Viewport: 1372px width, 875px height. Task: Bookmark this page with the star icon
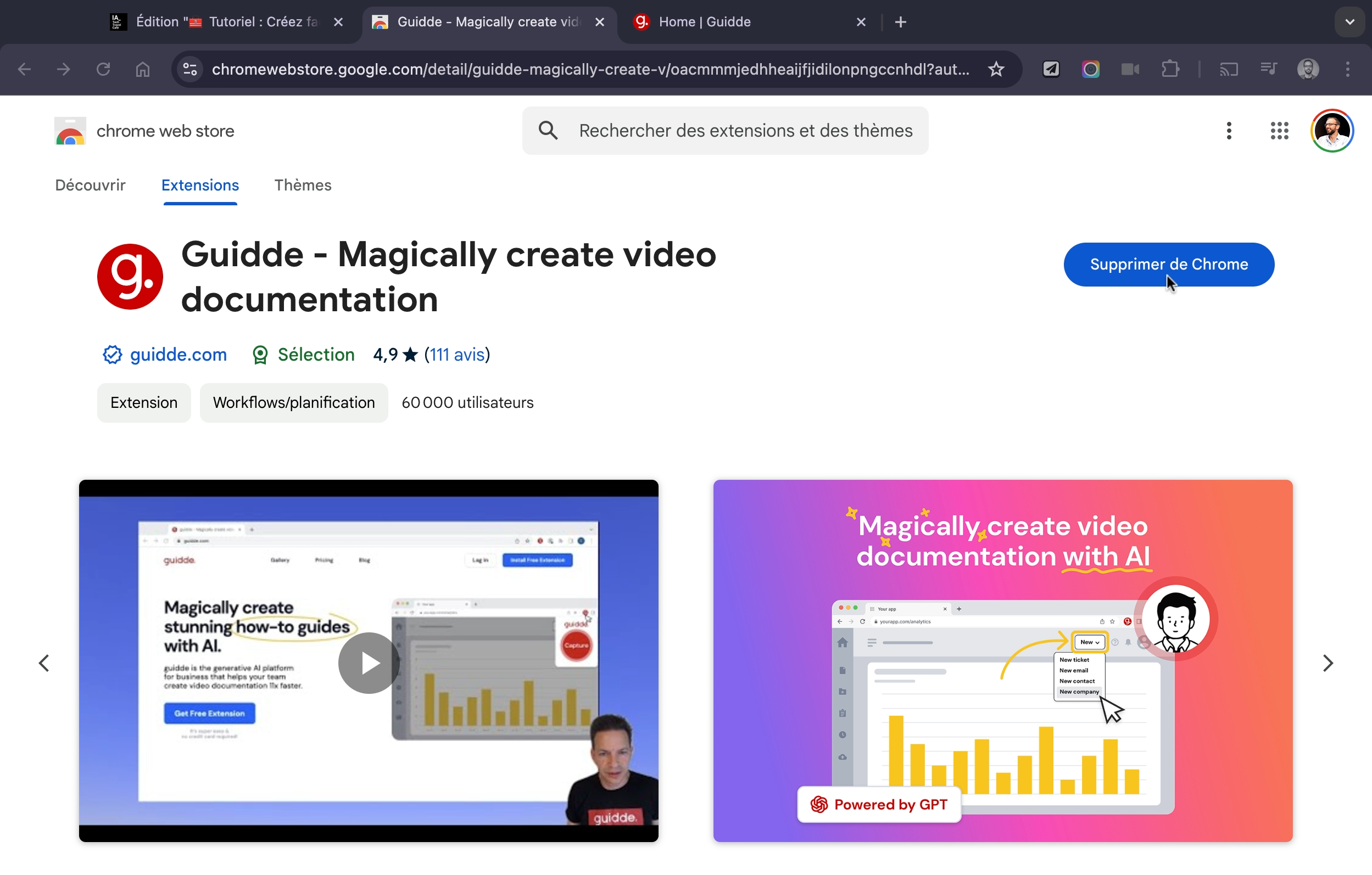pyautogui.click(x=995, y=70)
